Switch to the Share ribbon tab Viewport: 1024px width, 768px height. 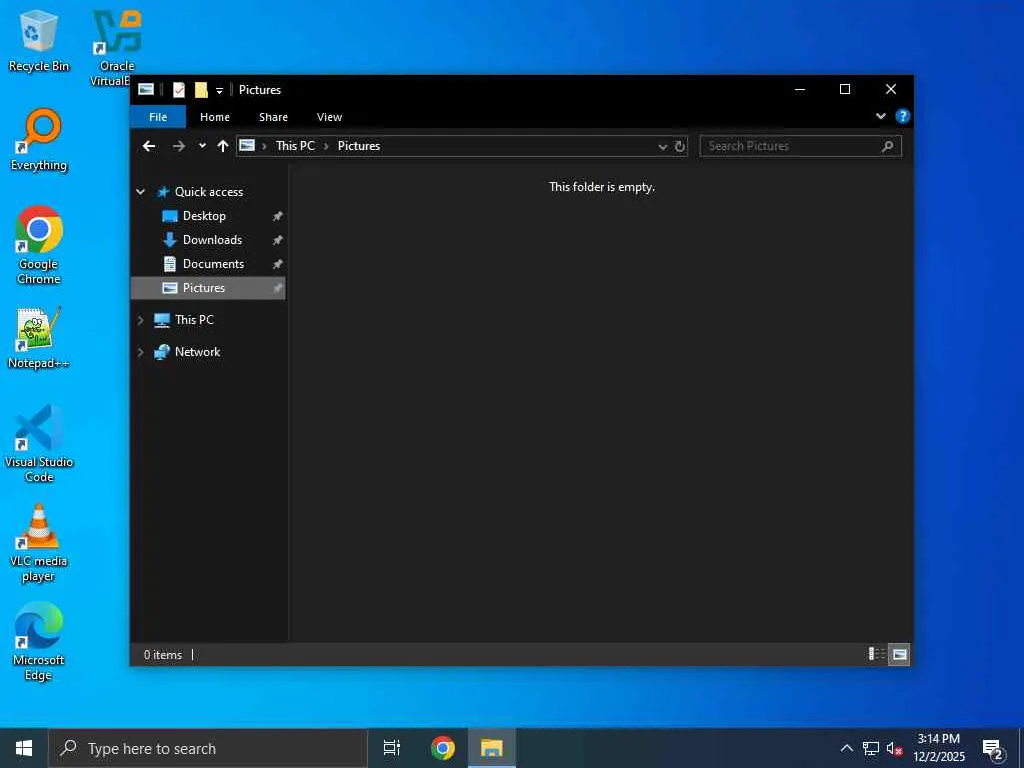pos(273,117)
